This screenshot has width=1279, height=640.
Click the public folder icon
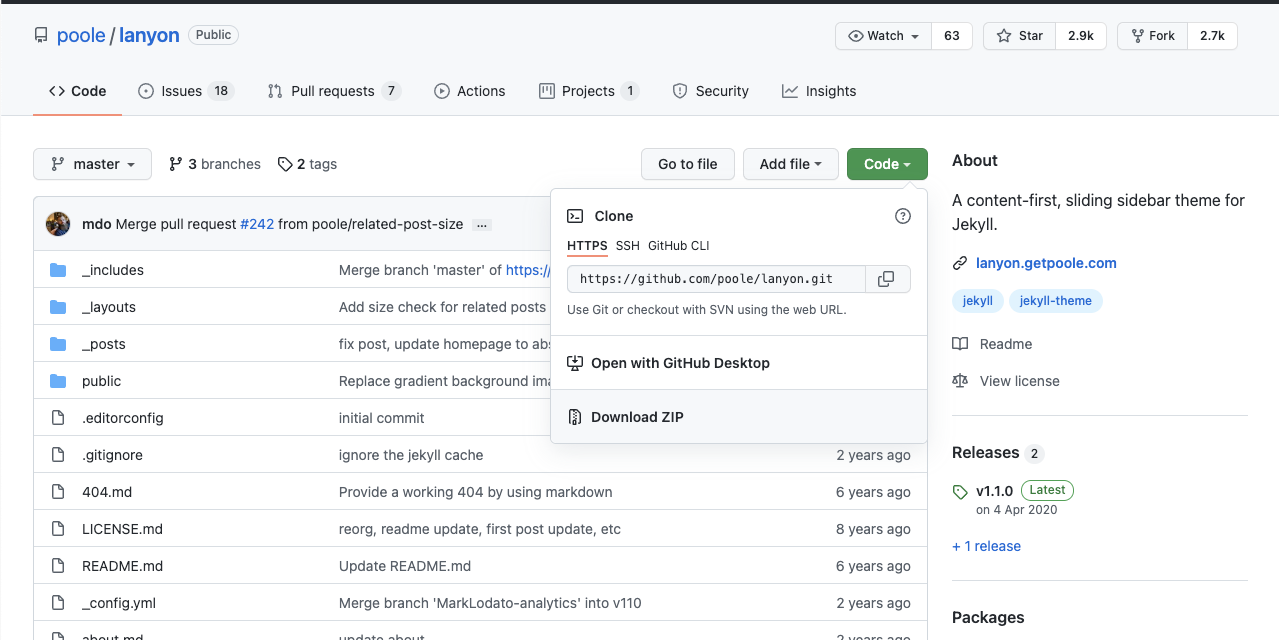click(58, 381)
